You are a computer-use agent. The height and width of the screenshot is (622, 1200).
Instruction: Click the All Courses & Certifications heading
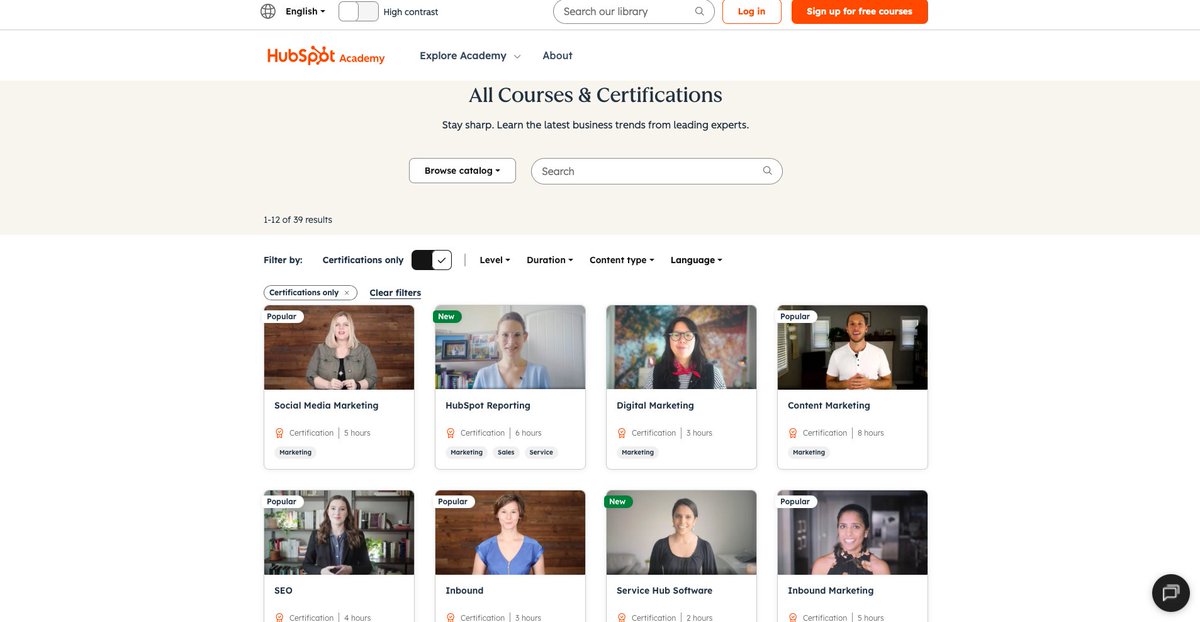[596, 95]
